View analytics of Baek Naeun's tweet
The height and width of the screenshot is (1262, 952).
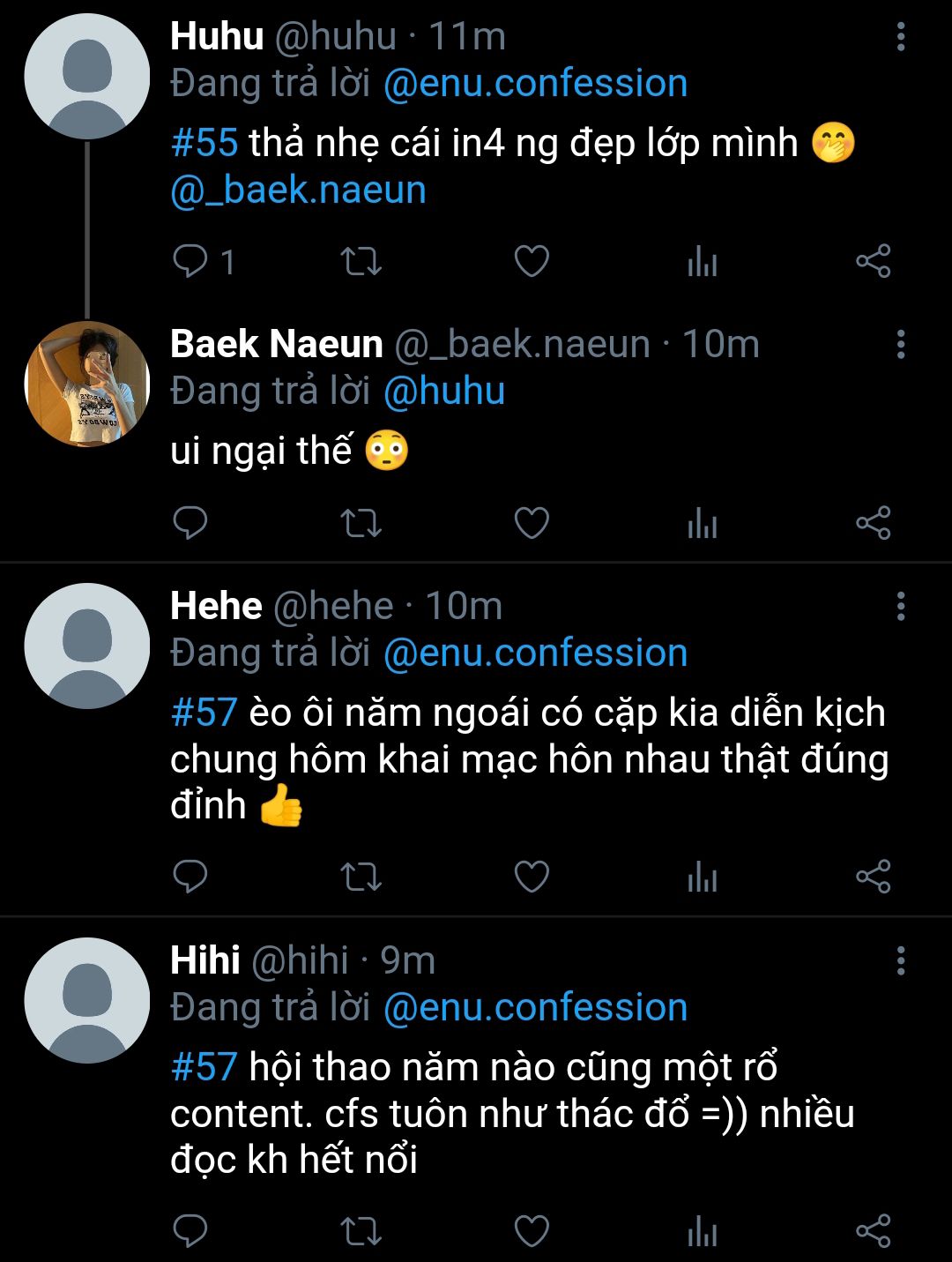tap(703, 524)
